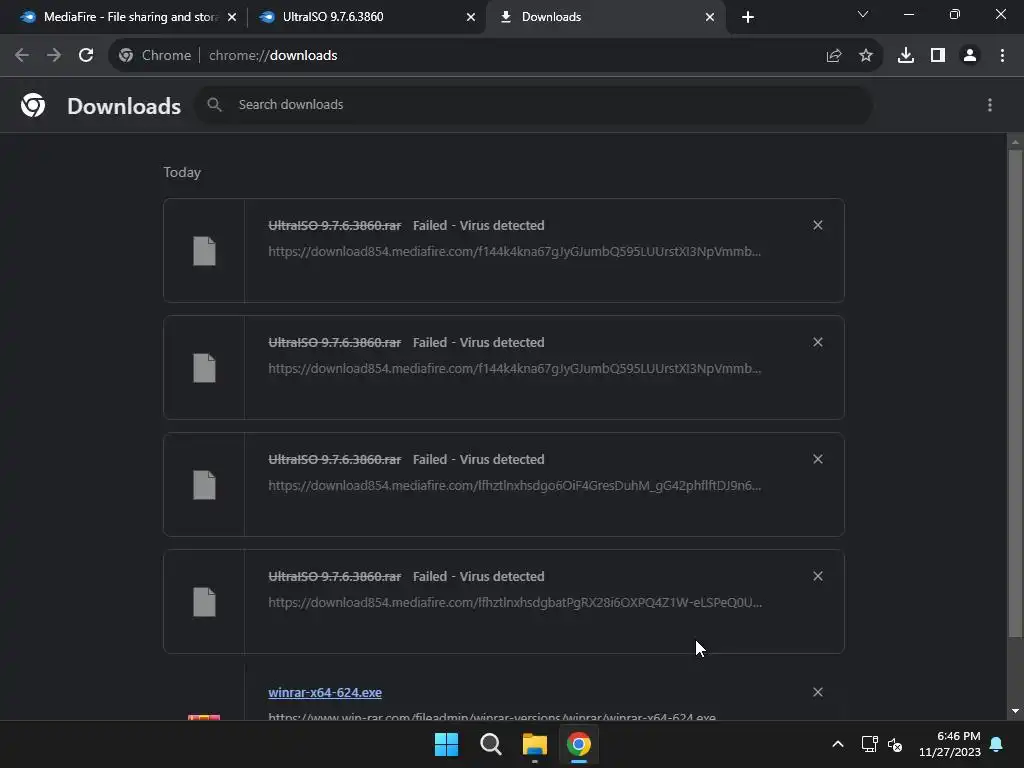The height and width of the screenshot is (768, 1024).
Task: Click the scrollbar up arrow
Action: pyautogui.click(x=1015, y=142)
